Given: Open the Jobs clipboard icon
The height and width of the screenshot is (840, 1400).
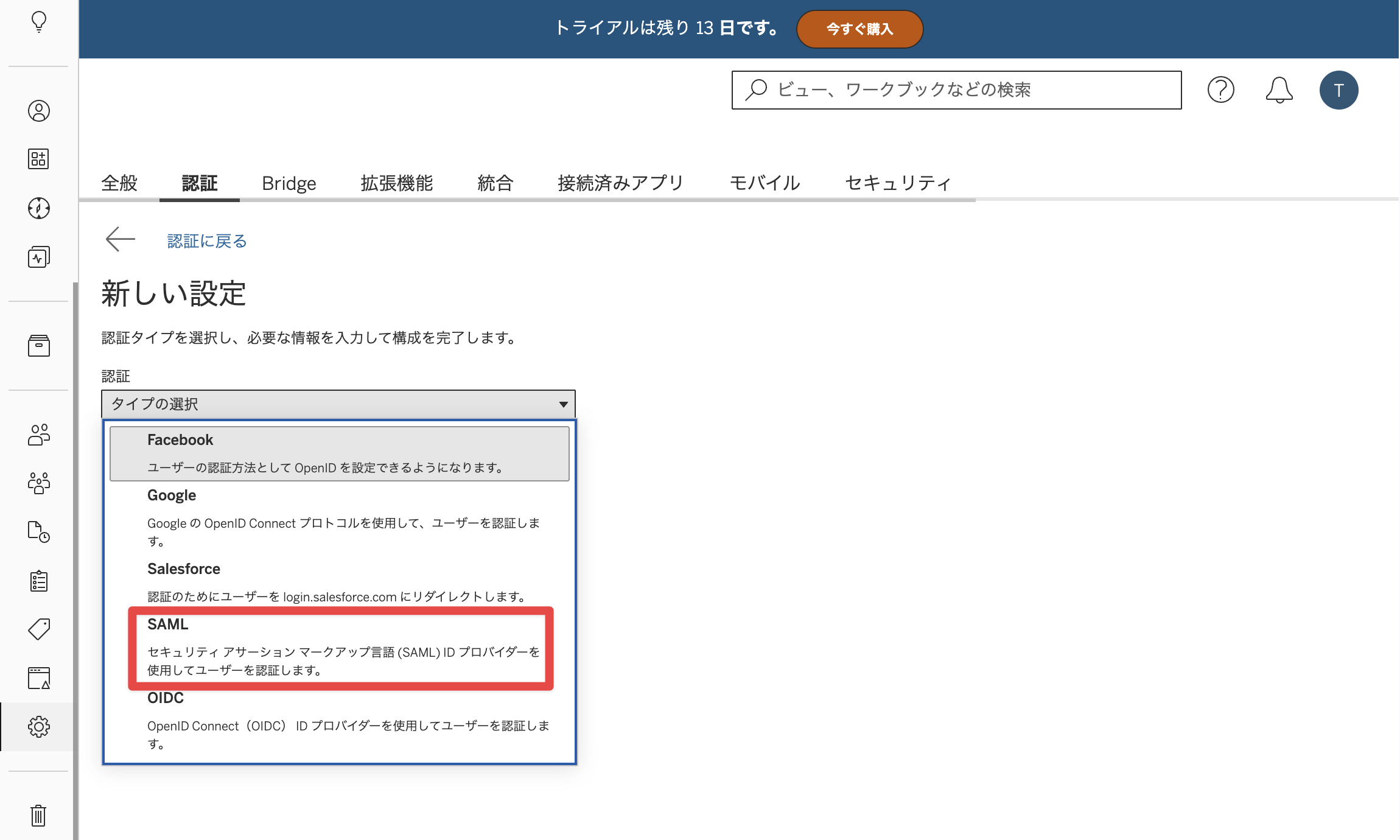Looking at the screenshot, I should pos(39,581).
